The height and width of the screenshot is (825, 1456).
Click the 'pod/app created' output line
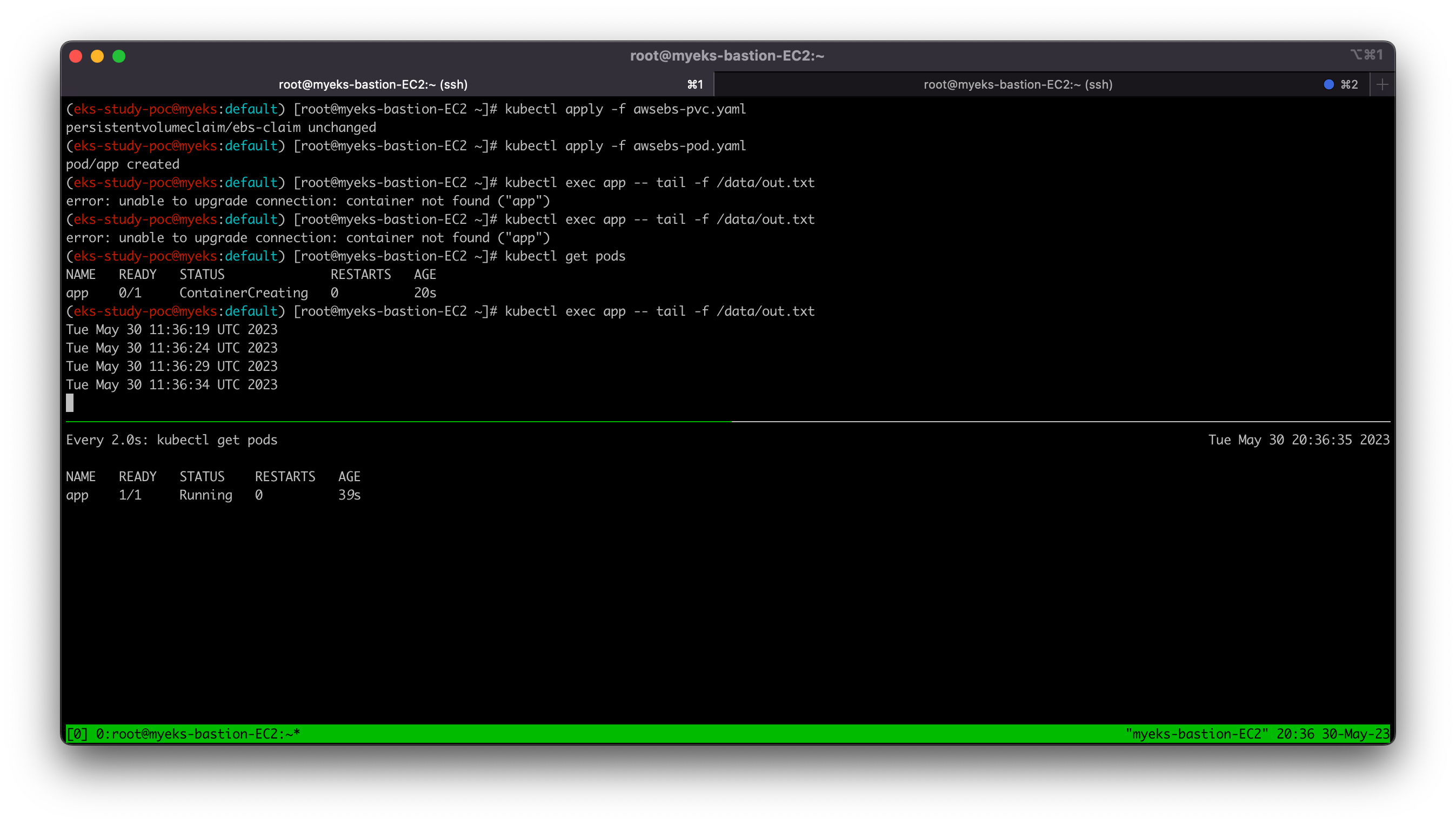[122, 164]
